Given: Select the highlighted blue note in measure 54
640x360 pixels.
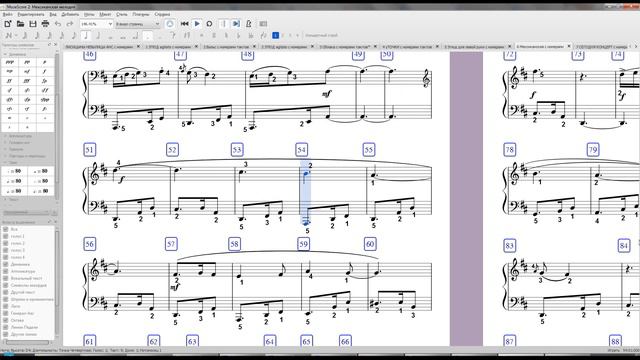Looking at the screenshot, I should pos(306,173).
